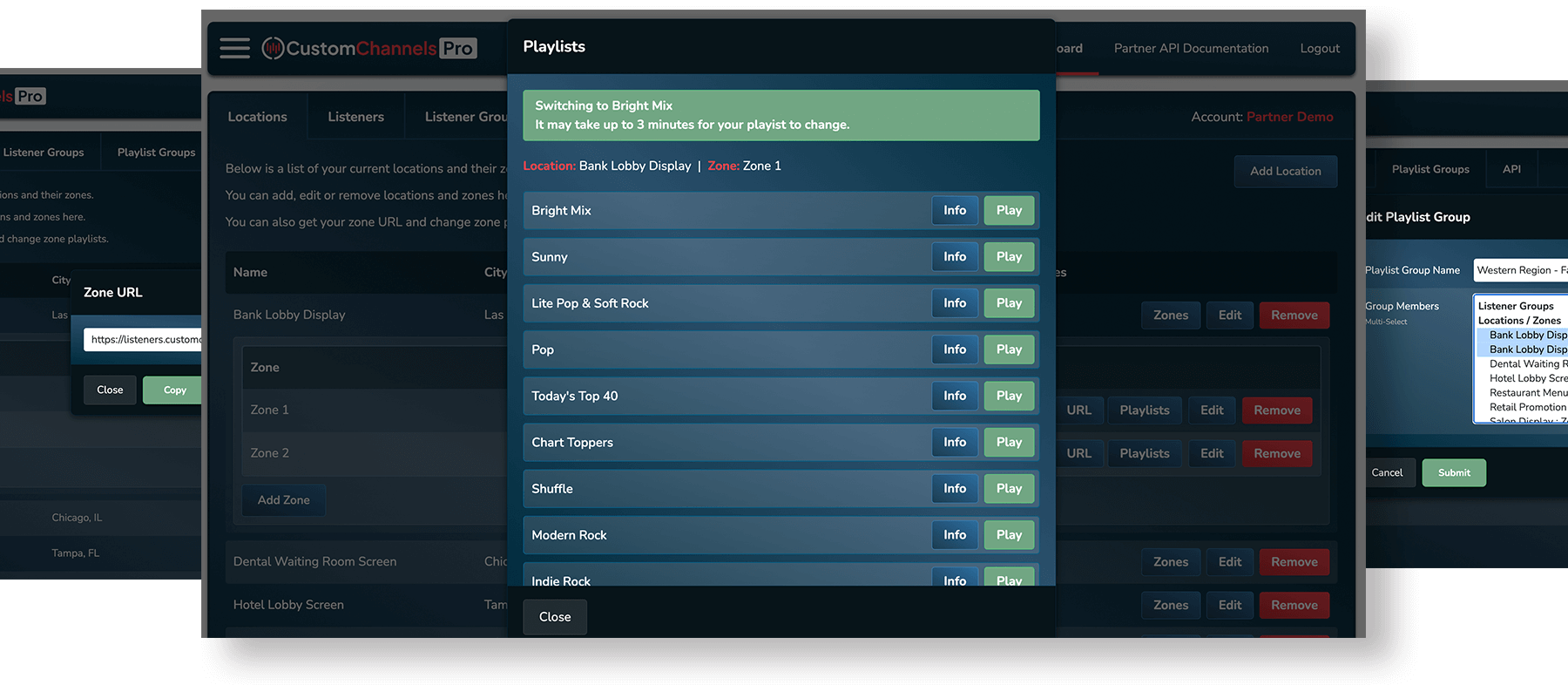Image resolution: width=1568 pixels, height=685 pixels.
Task: Click the CustomChannels Pro logo
Action: coord(369,49)
